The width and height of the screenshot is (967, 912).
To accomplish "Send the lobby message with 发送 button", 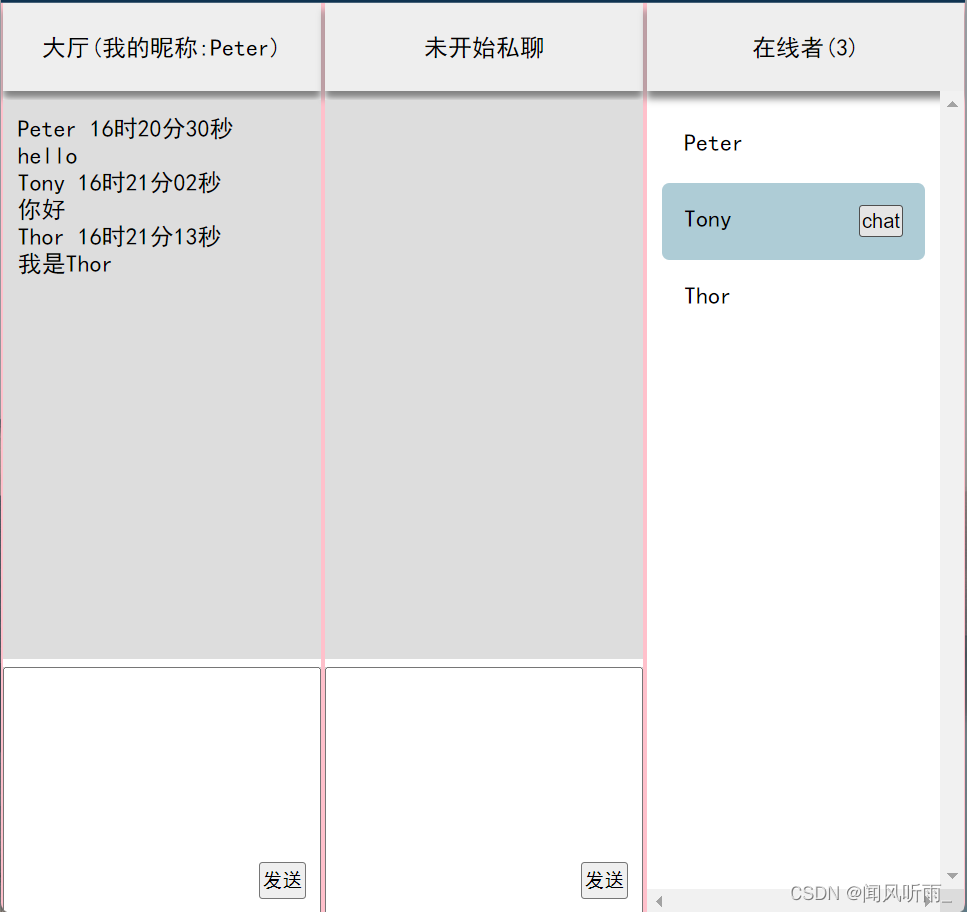I will 282,880.
